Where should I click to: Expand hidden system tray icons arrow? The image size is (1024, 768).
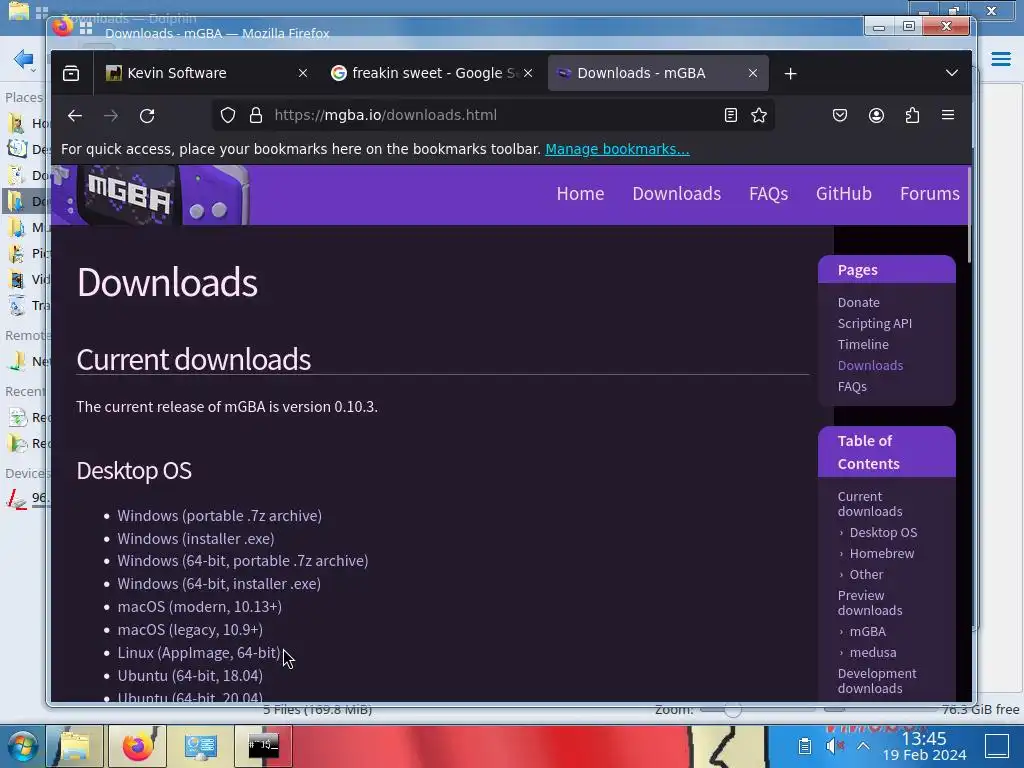pyautogui.click(x=863, y=746)
